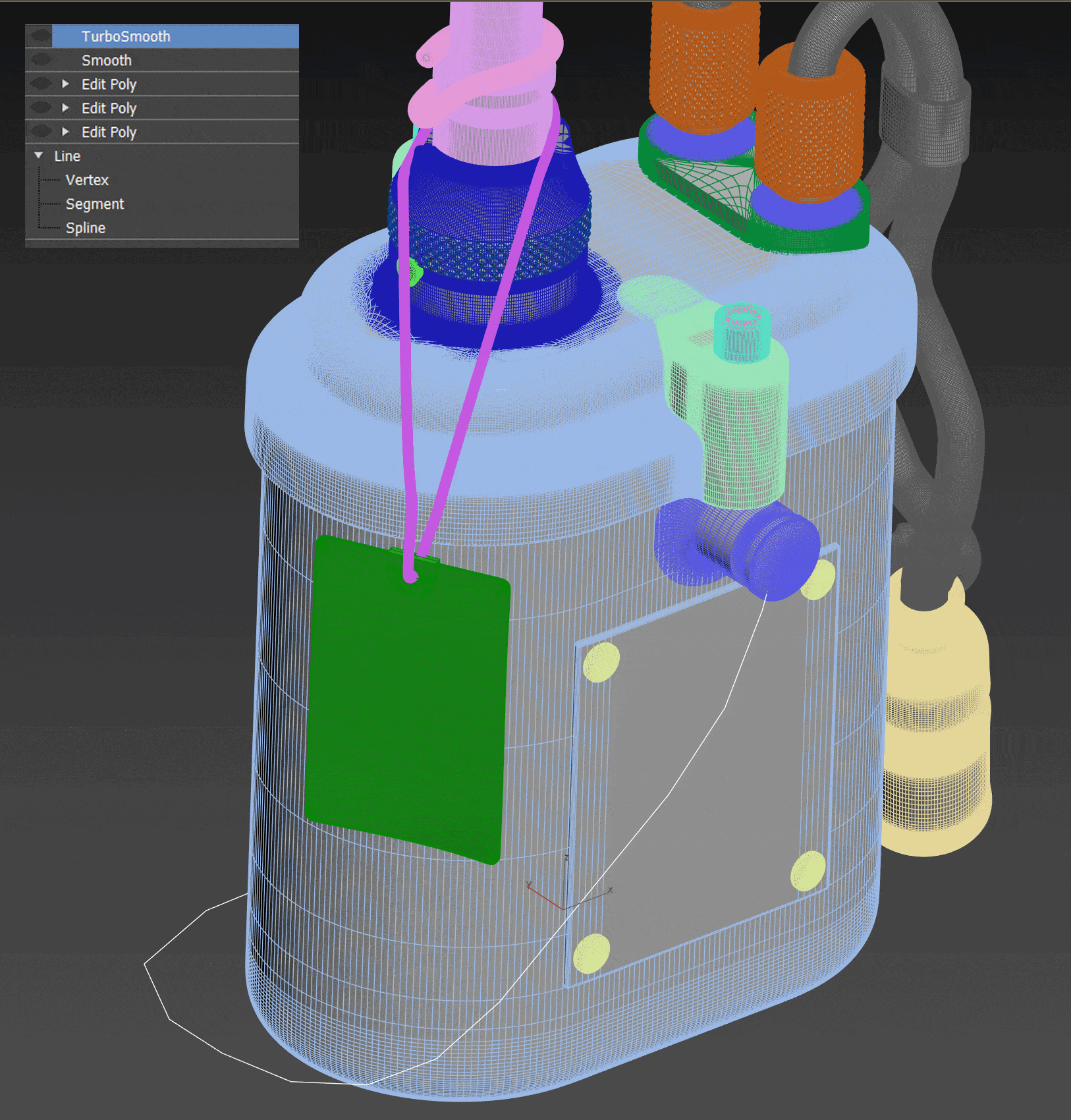Screen dimensions: 1071x1120
Task: Expand the Edit Poly just above Line
Action: click(x=65, y=132)
